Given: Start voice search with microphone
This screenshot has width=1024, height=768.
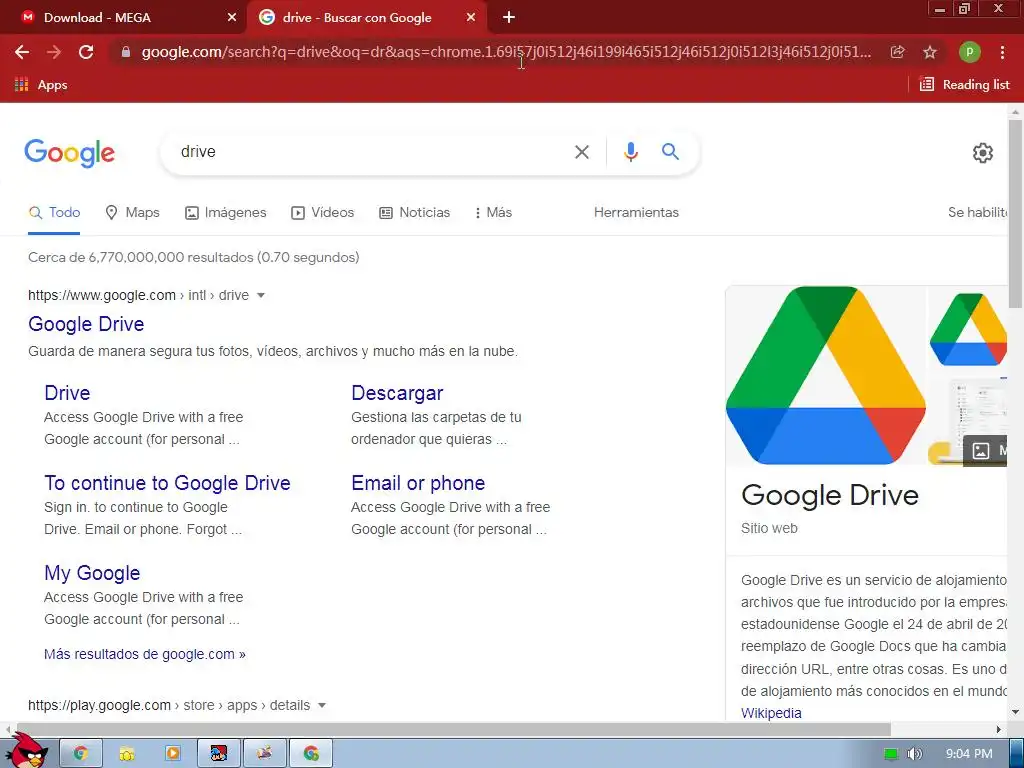Looking at the screenshot, I should click(630, 152).
